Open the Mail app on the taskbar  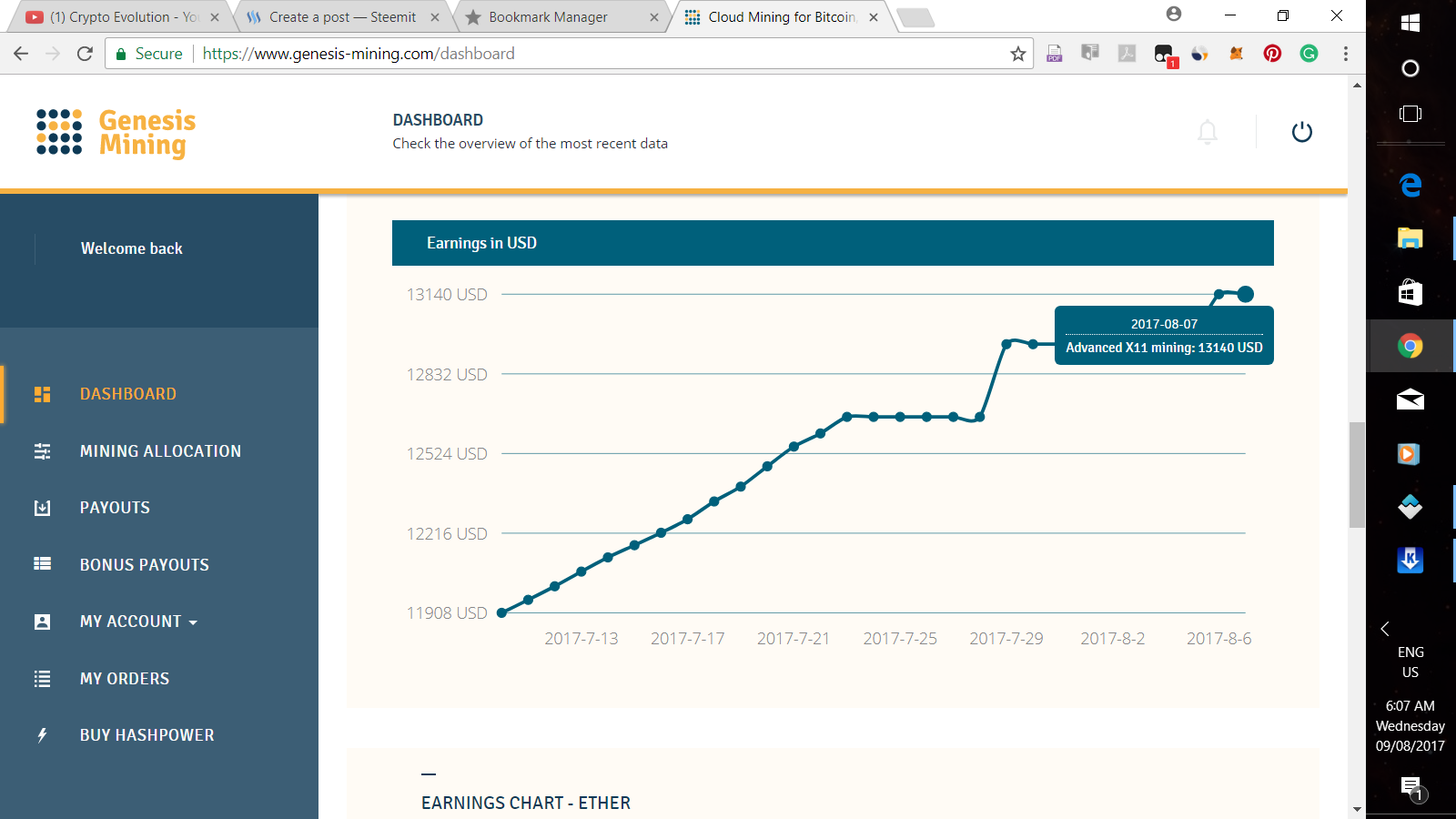pyautogui.click(x=1410, y=399)
